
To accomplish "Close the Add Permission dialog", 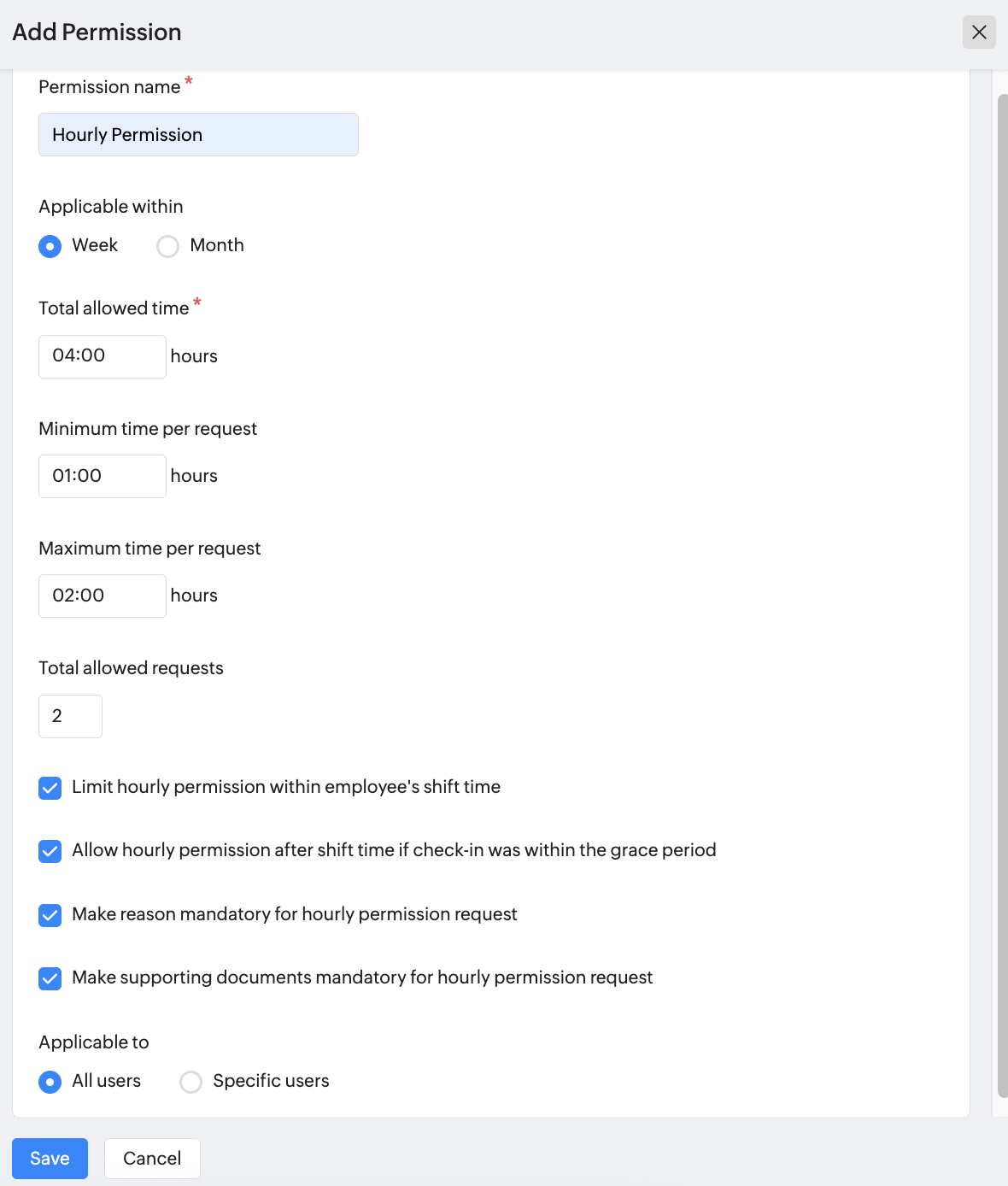I will (979, 32).
